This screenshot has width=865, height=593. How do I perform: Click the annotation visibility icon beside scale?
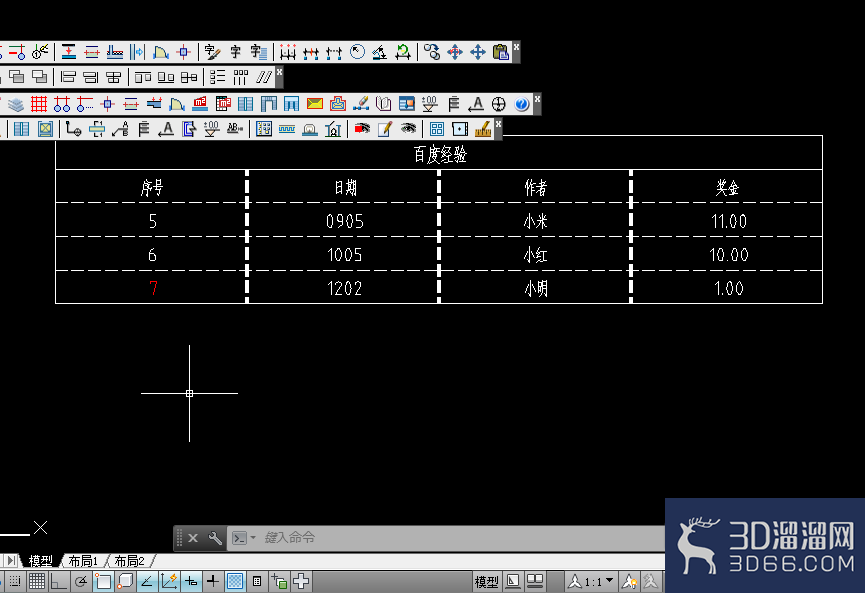628,581
